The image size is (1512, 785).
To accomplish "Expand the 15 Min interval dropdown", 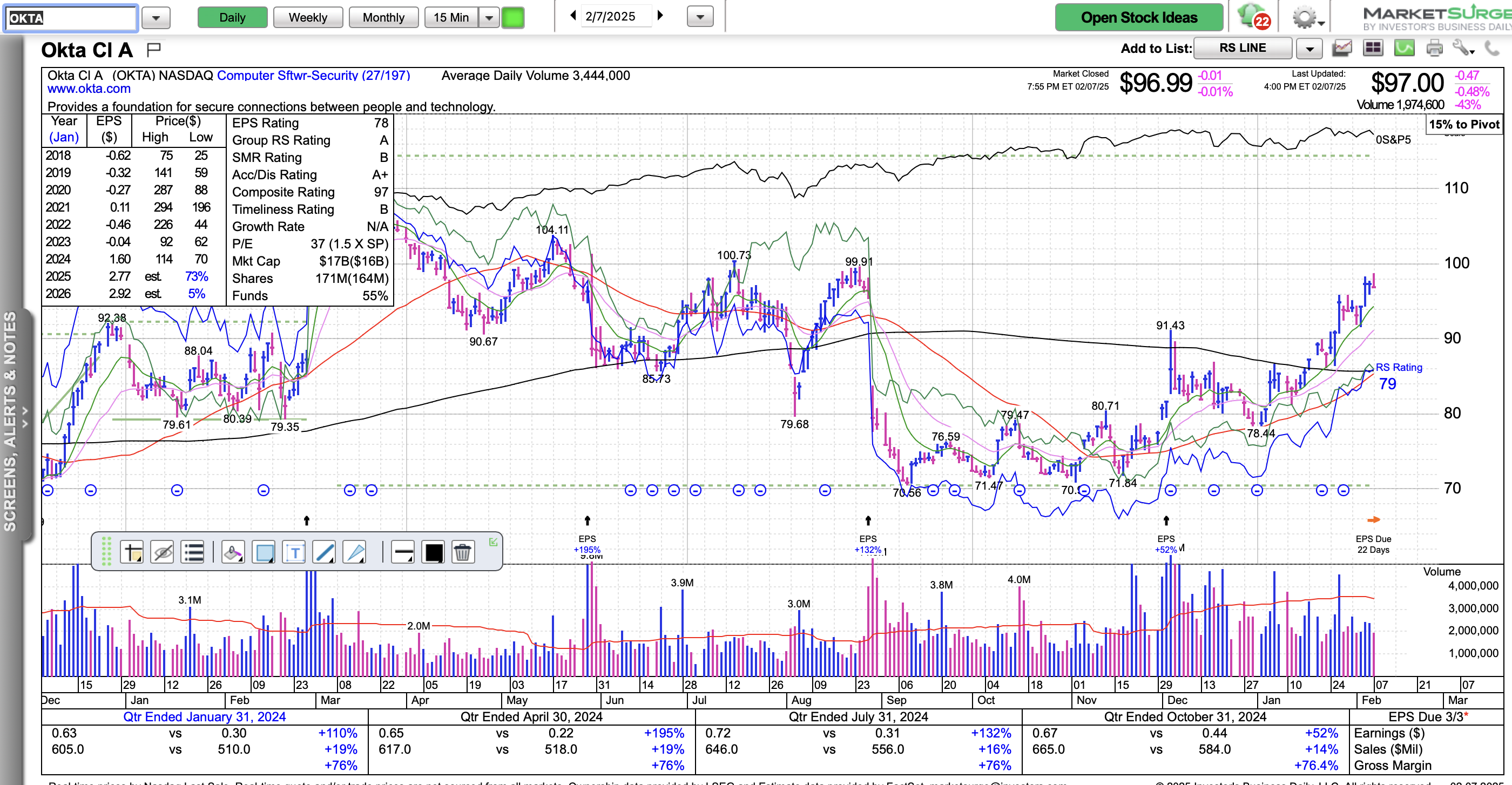I will [489, 18].
